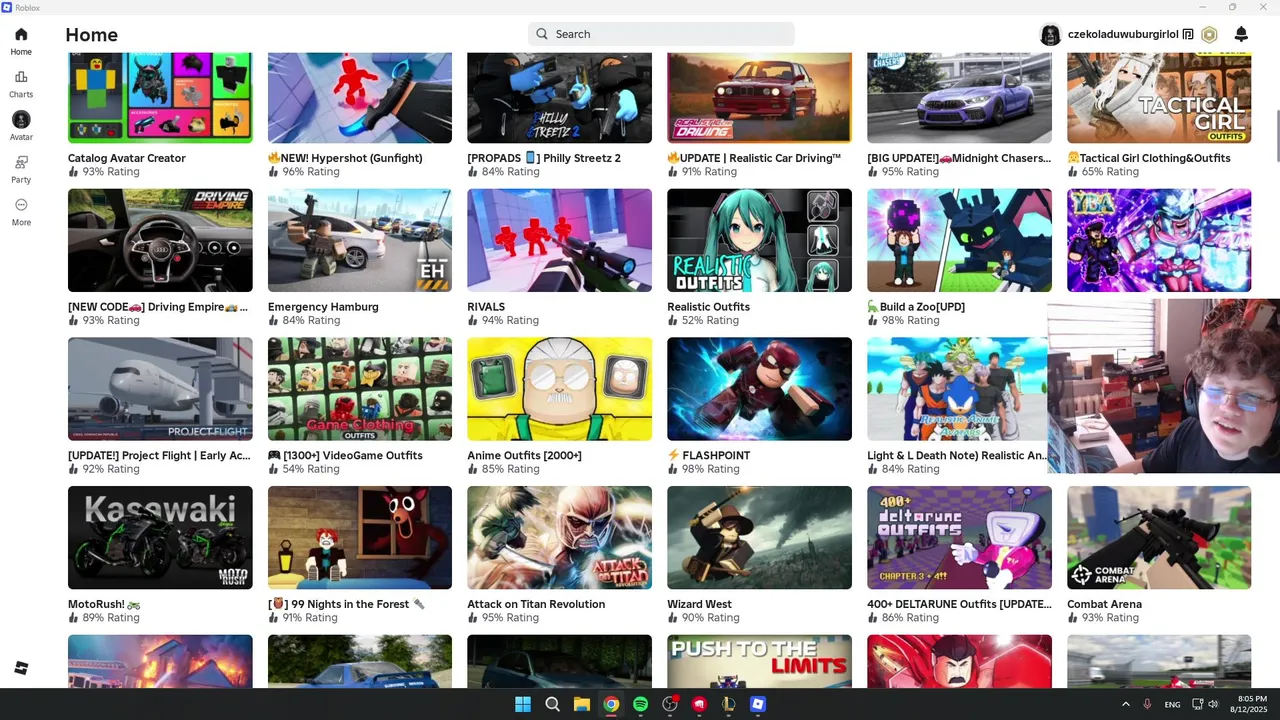The image size is (1280, 720).
Task: Open notifications bell
Action: click(1241, 34)
